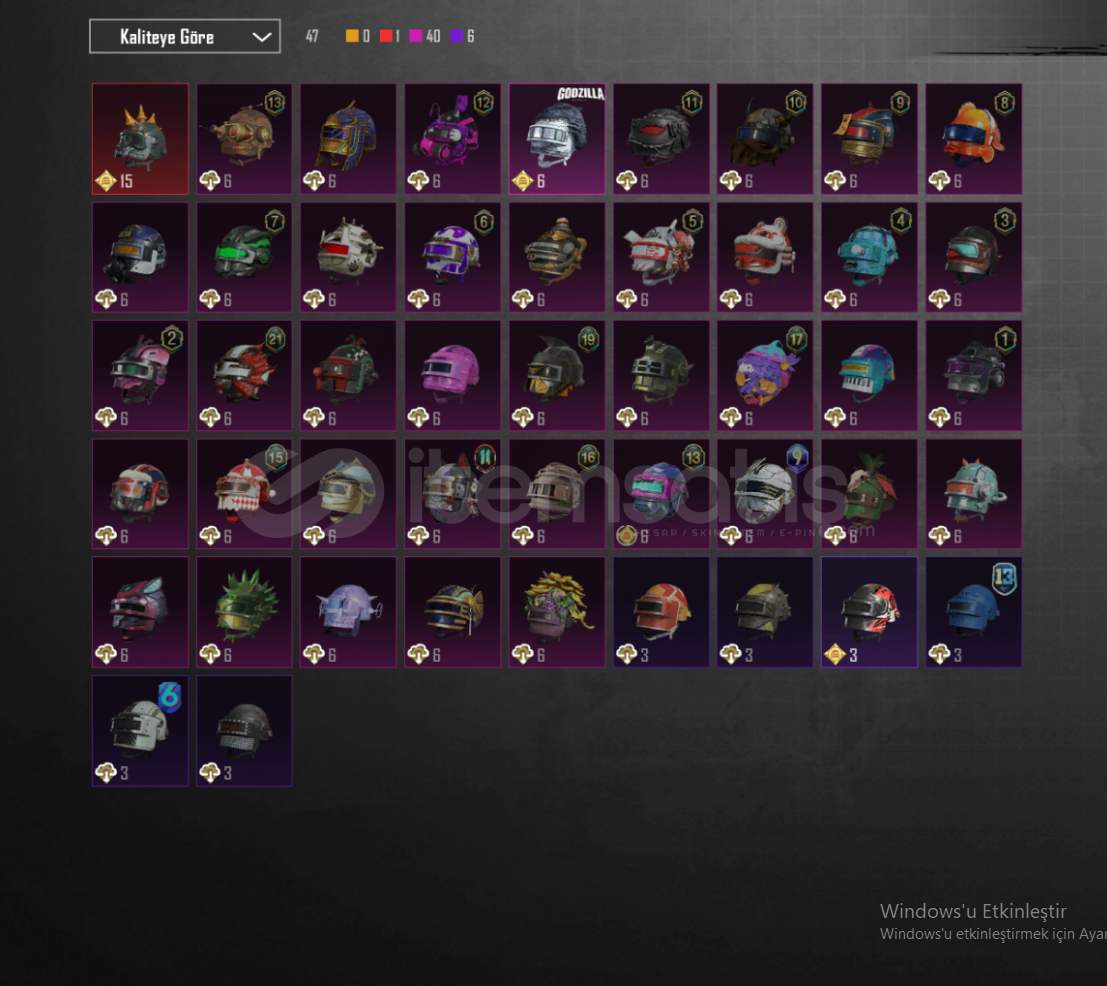Click the dropdown chevron arrow
Image resolution: width=1107 pixels, height=986 pixels.
point(262,37)
